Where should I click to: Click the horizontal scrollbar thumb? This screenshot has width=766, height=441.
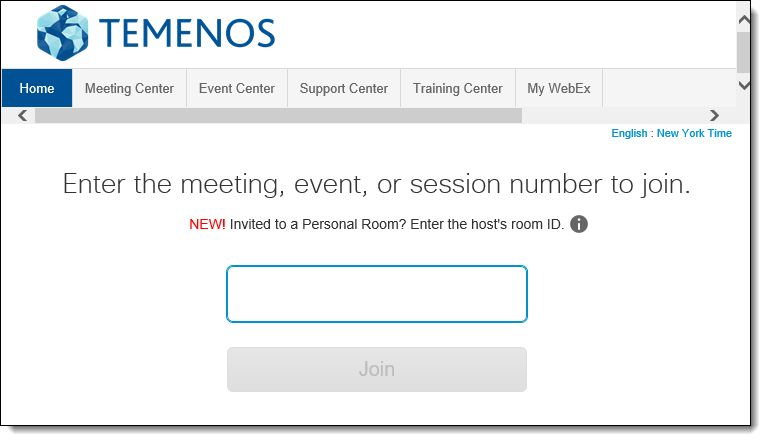click(x=278, y=116)
